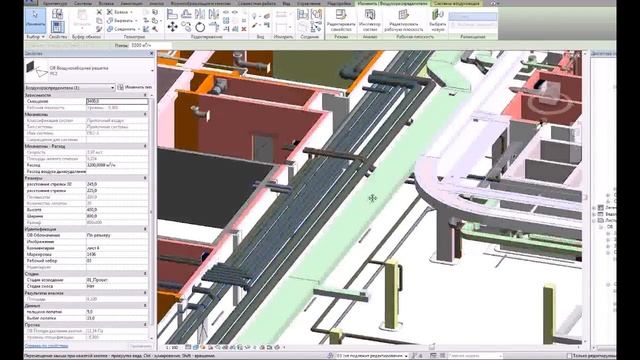Select the Copy tool in Редактирование

click(186, 27)
